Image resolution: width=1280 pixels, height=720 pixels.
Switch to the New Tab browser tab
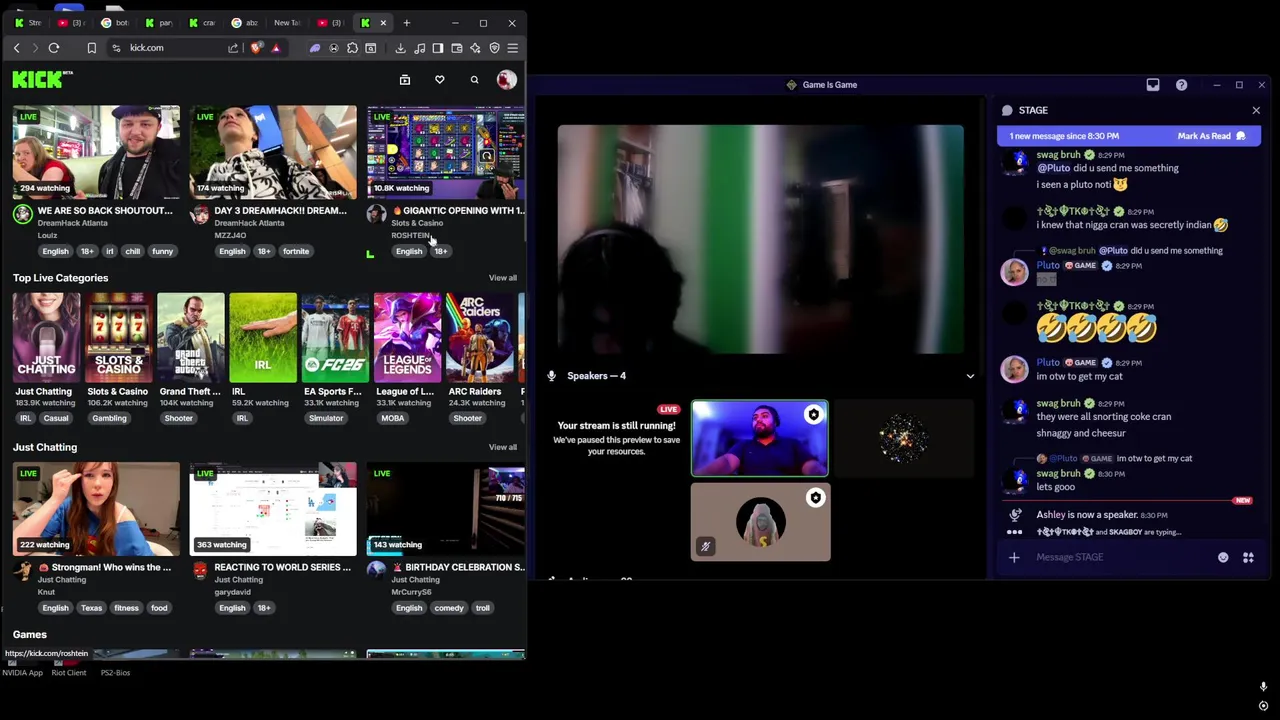[287, 23]
